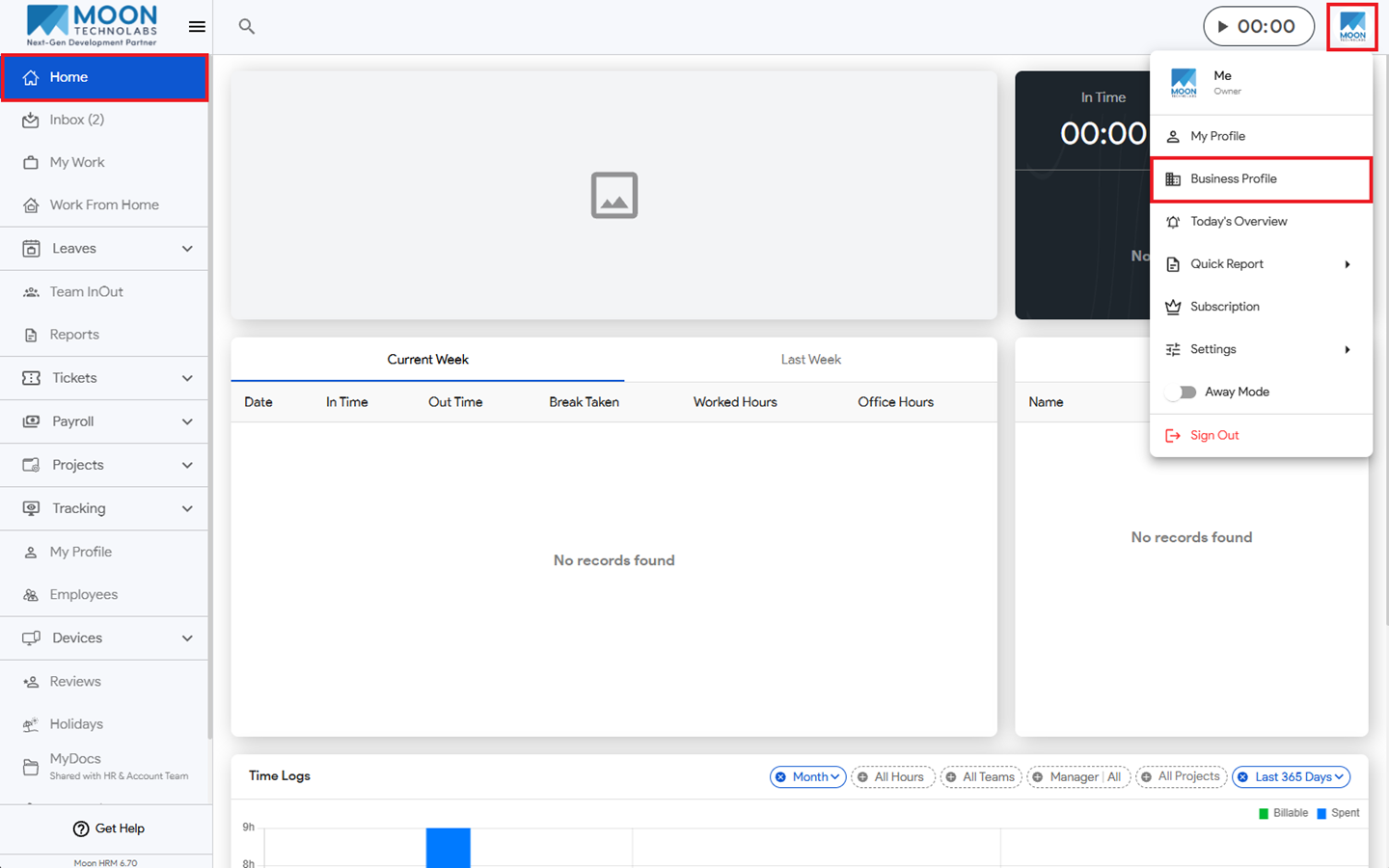
Task: Click the banner image placeholder
Action: click(614, 195)
